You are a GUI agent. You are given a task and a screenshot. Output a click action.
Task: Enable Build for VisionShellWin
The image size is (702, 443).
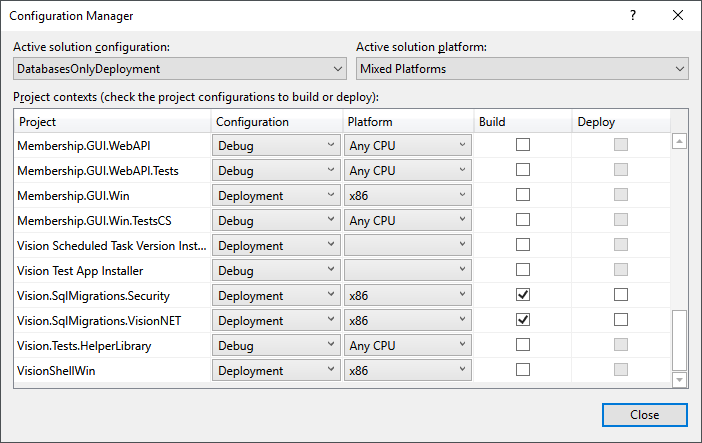coord(522,370)
